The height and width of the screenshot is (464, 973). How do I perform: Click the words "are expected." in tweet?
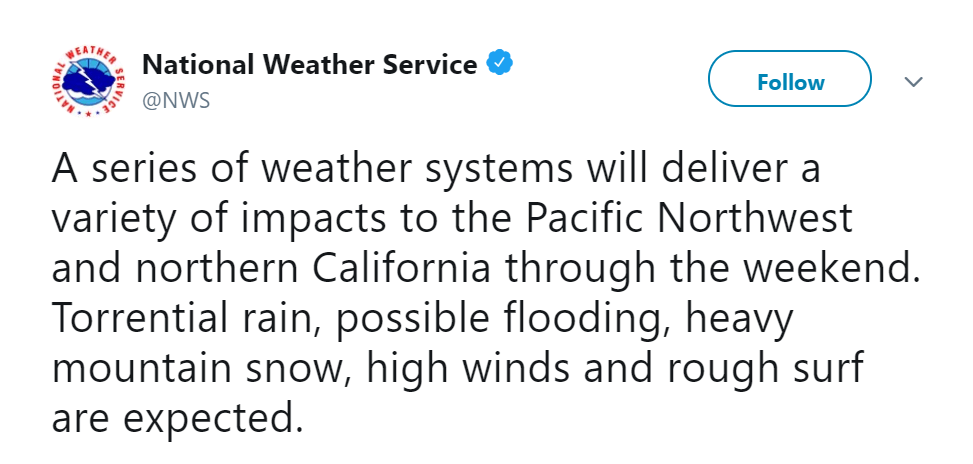click(x=176, y=417)
